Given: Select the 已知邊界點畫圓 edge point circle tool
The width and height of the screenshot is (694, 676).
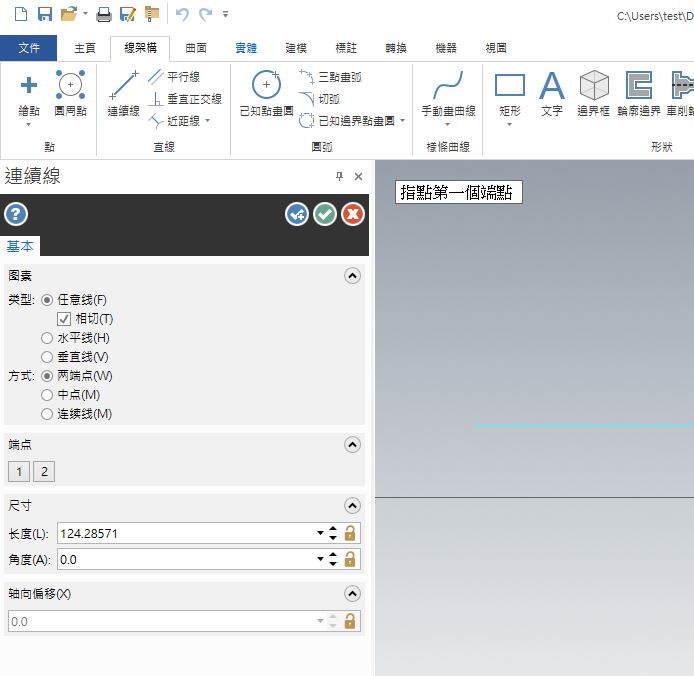Looking at the screenshot, I should tap(347, 120).
